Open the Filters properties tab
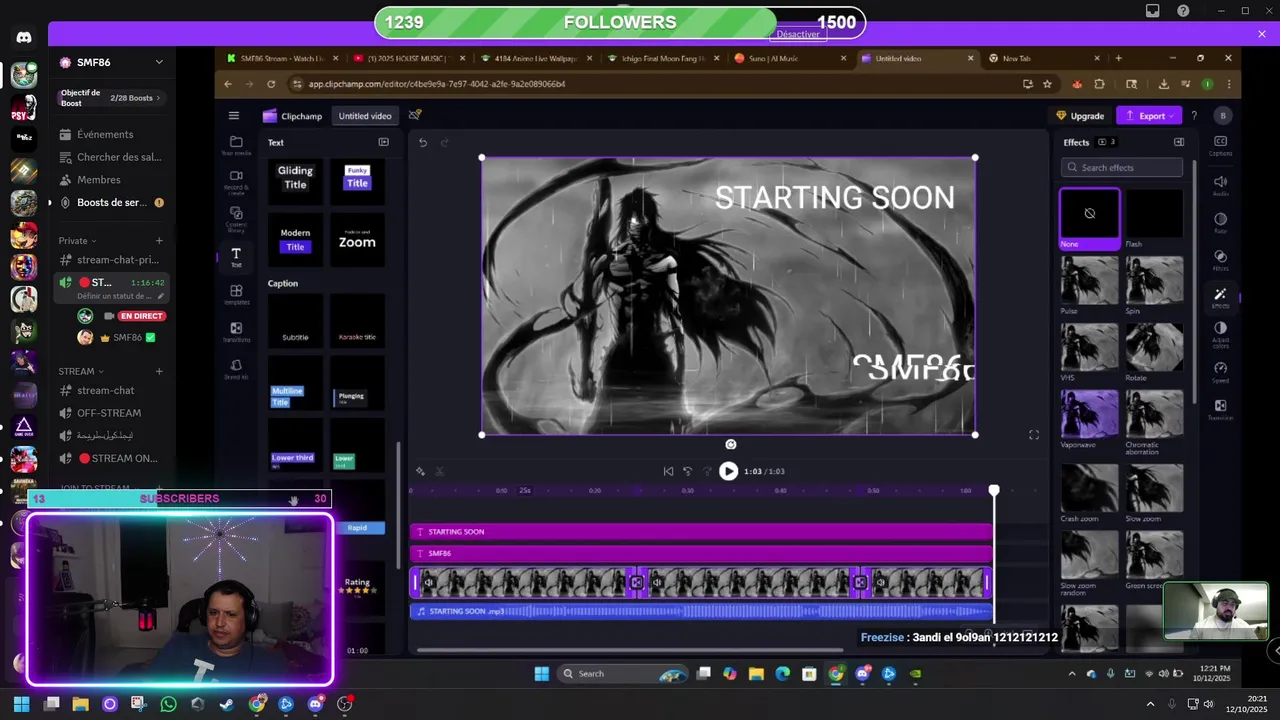The width and height of the screenshot is (1280, 720). pyautogui.click(x=1220, y=260)
